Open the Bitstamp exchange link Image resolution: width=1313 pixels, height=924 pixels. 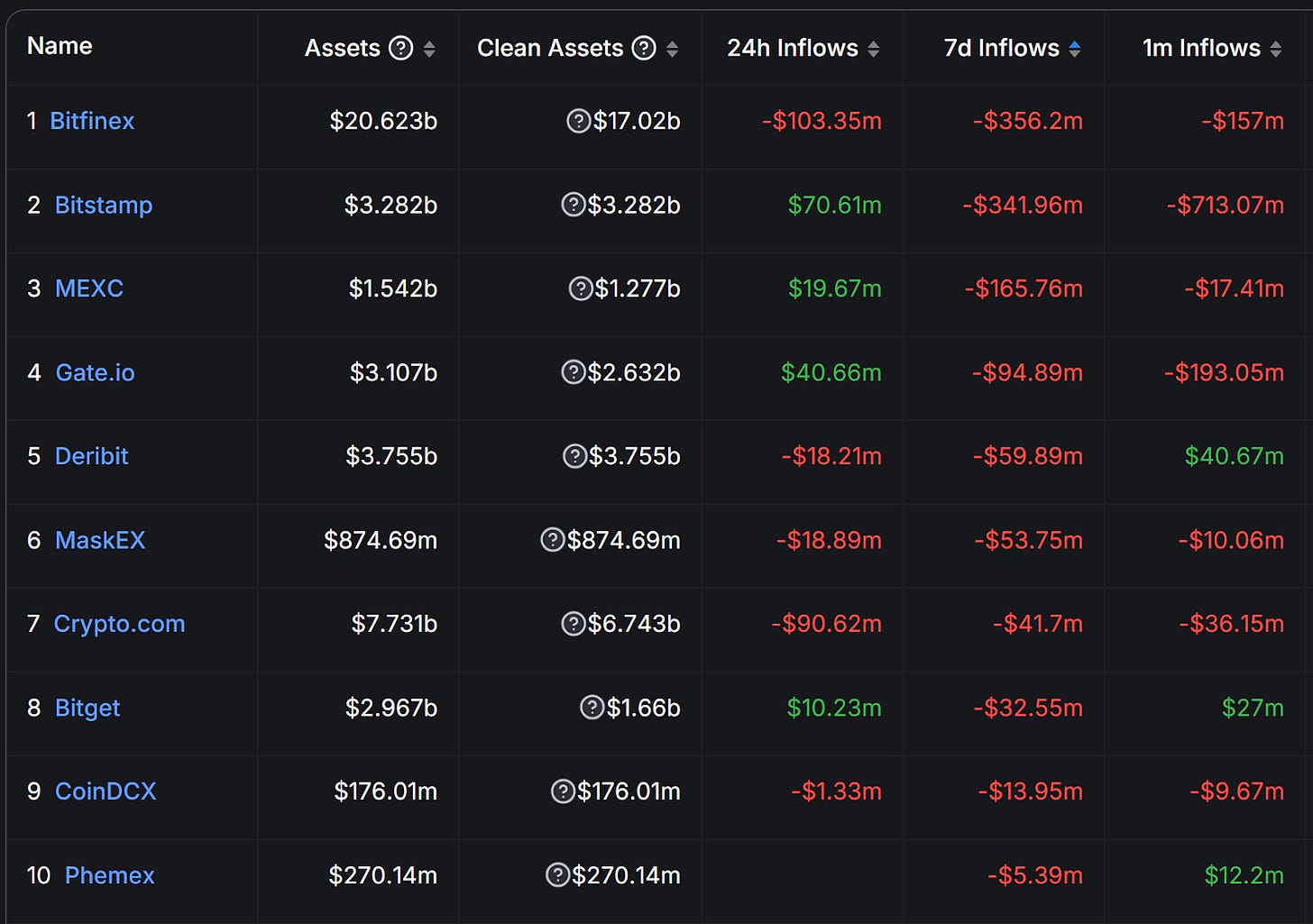point(104,206)
